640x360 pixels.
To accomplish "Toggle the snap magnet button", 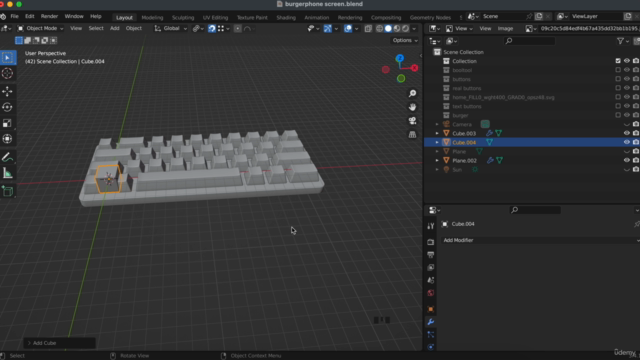I will 212,29.
